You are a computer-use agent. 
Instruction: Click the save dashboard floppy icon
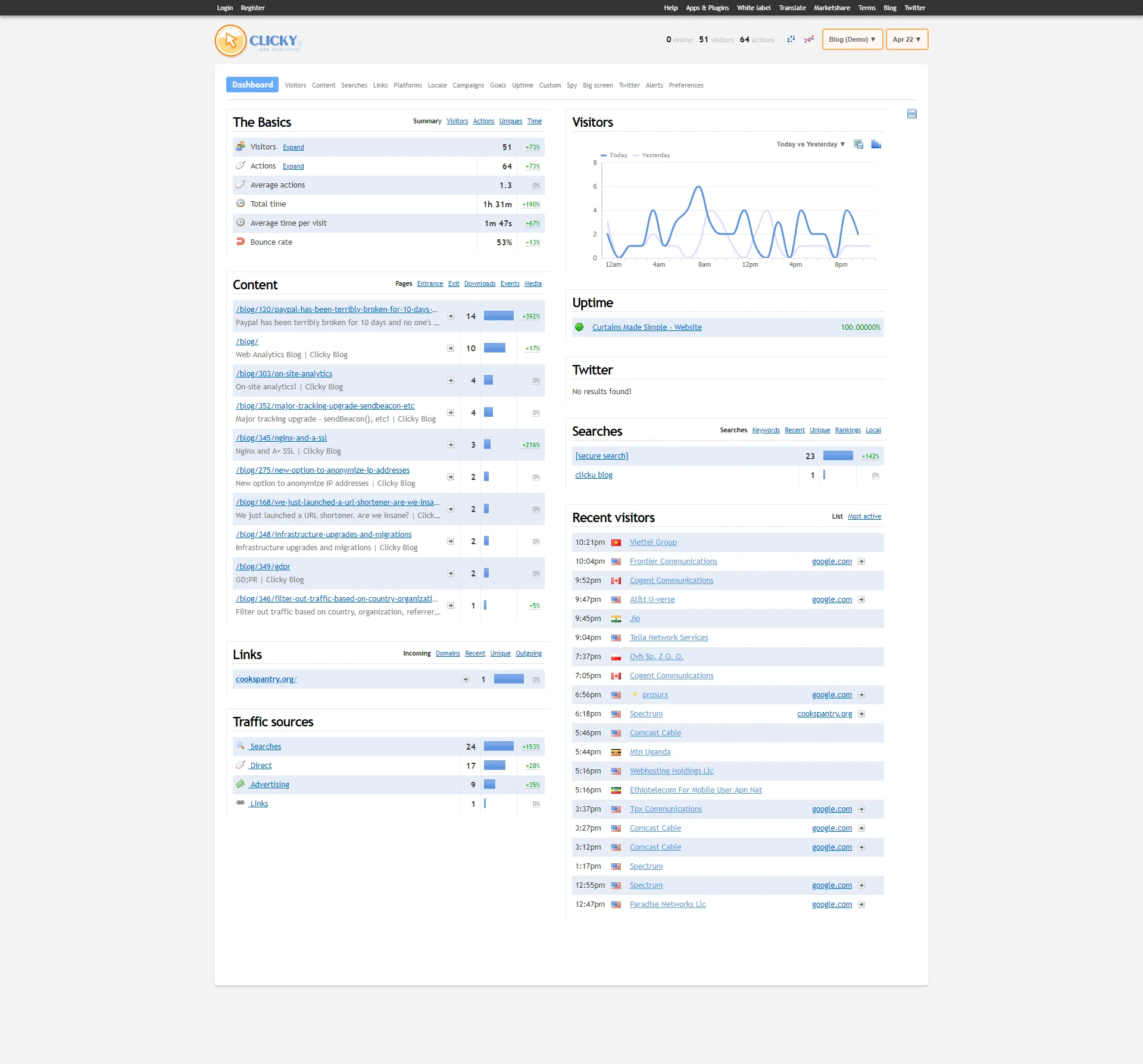point(911,114)
